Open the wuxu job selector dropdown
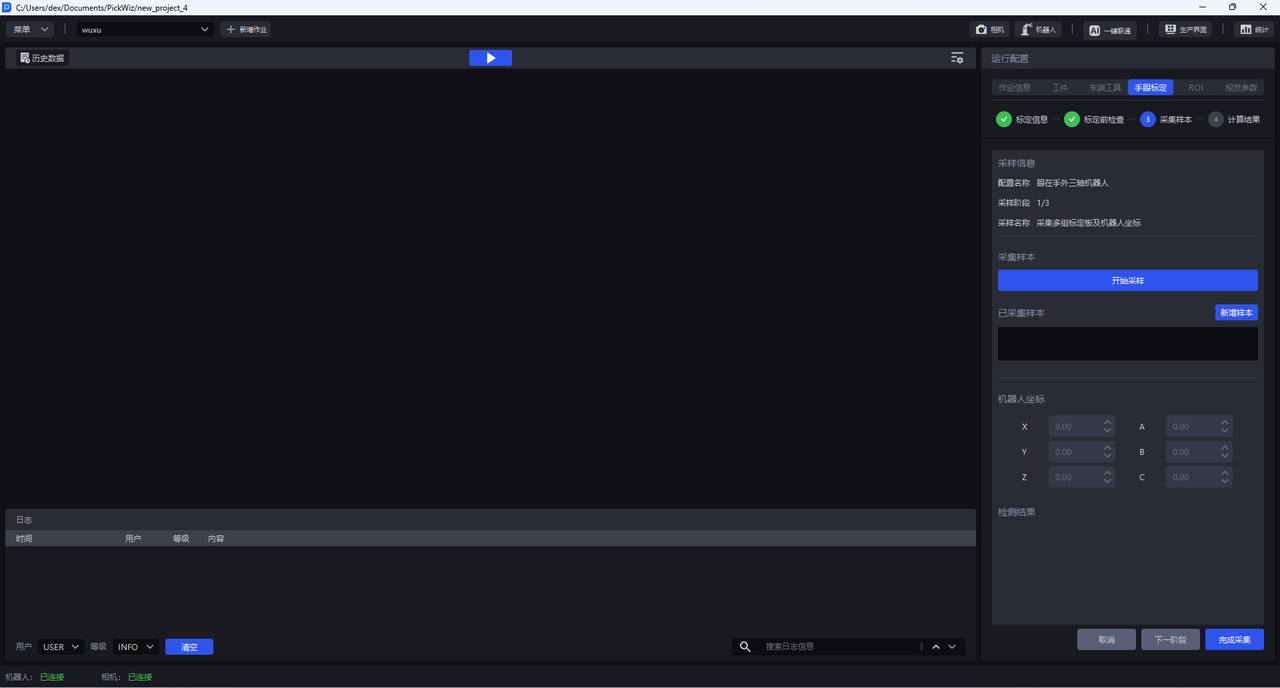The width and height of the screenshot is (1280, 688). point(145,30)
